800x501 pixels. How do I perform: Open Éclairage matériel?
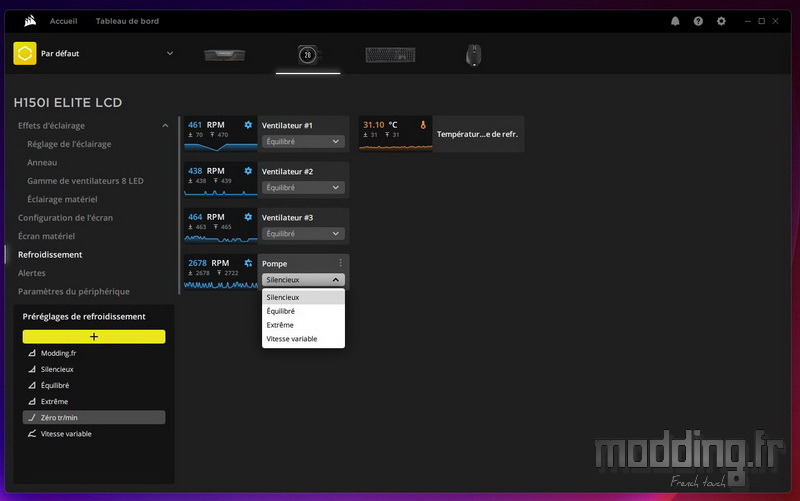(62, 199)
